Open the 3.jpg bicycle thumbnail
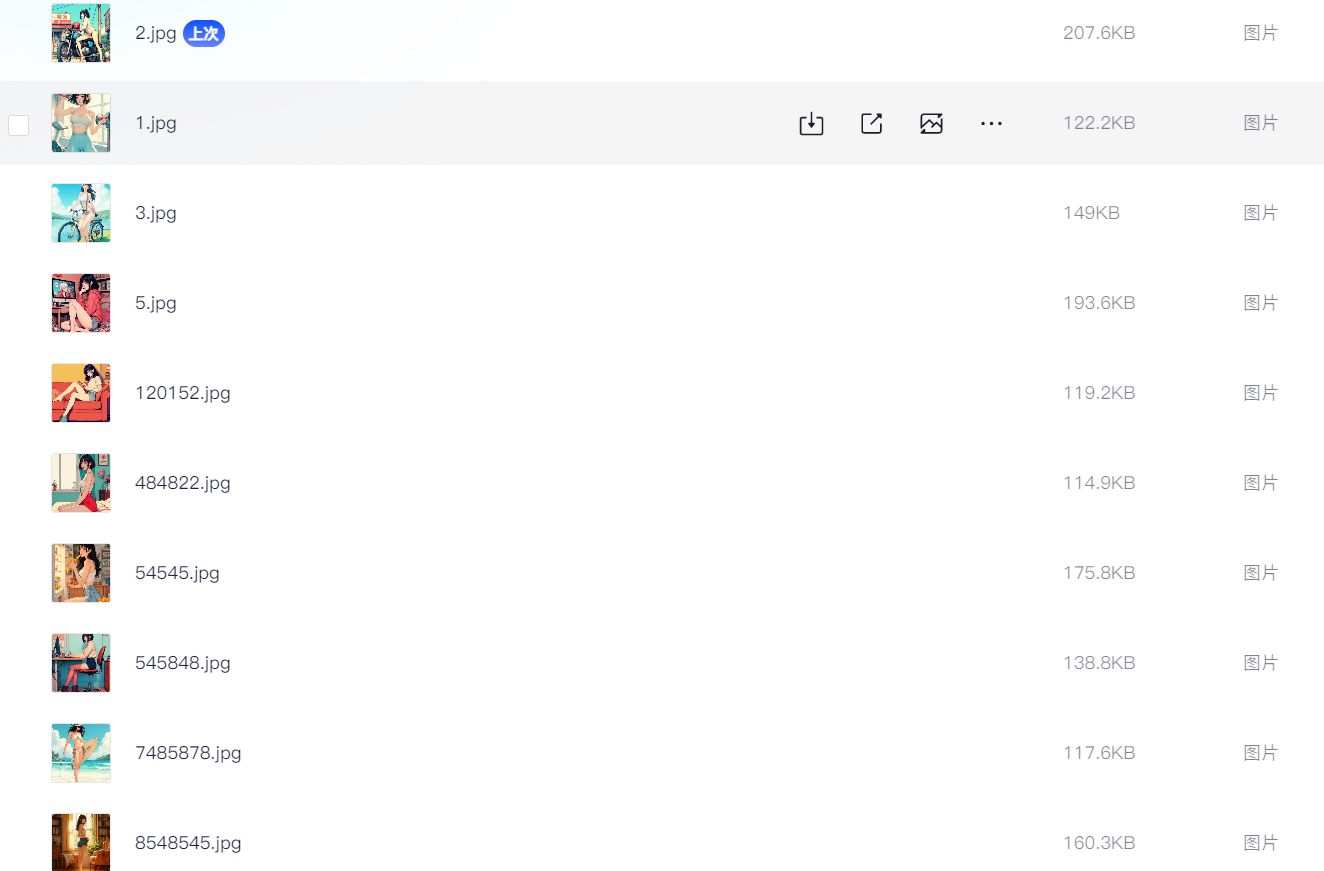The height and width of the screenshot is (871, 1324). click(81, 213)
